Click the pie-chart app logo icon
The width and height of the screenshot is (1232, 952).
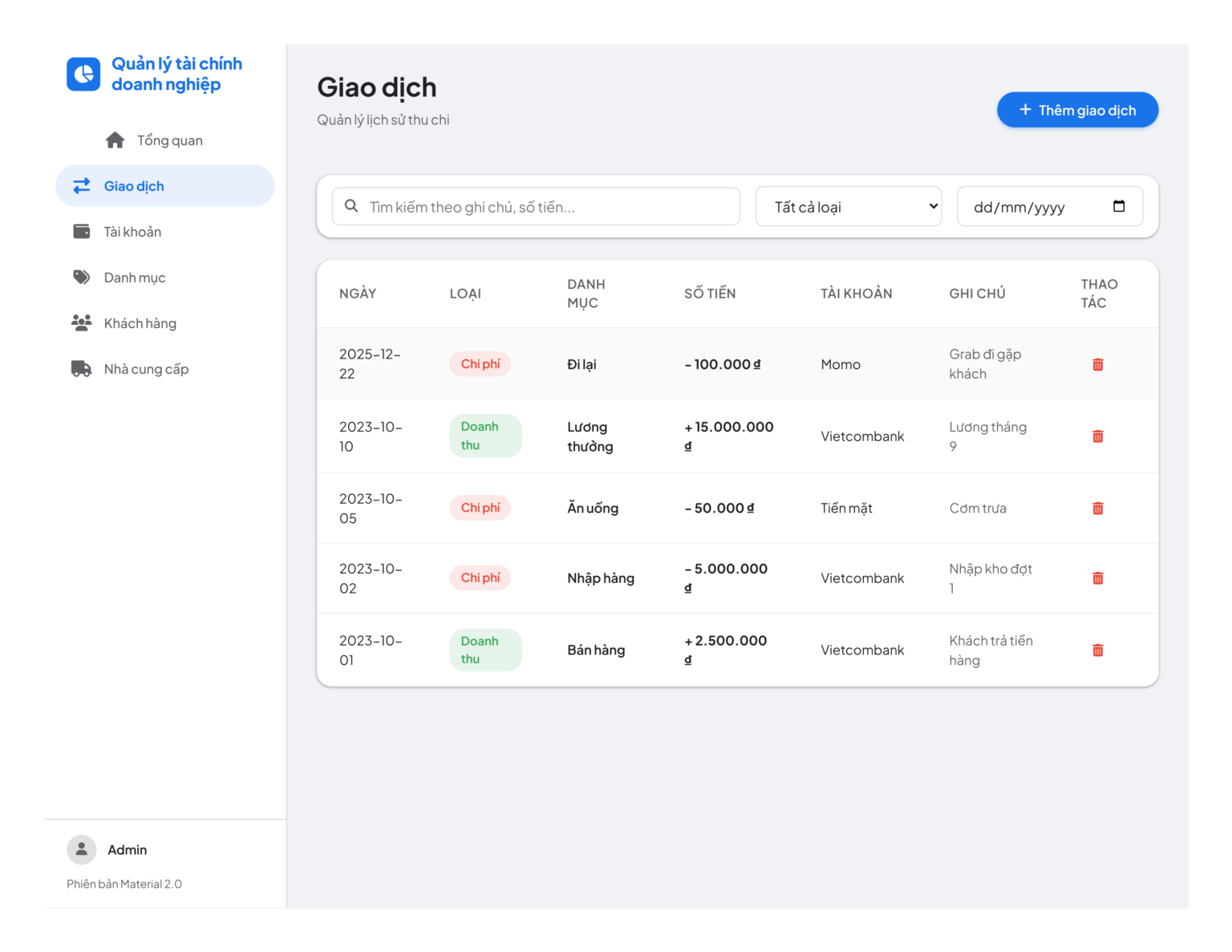point(83,74)
